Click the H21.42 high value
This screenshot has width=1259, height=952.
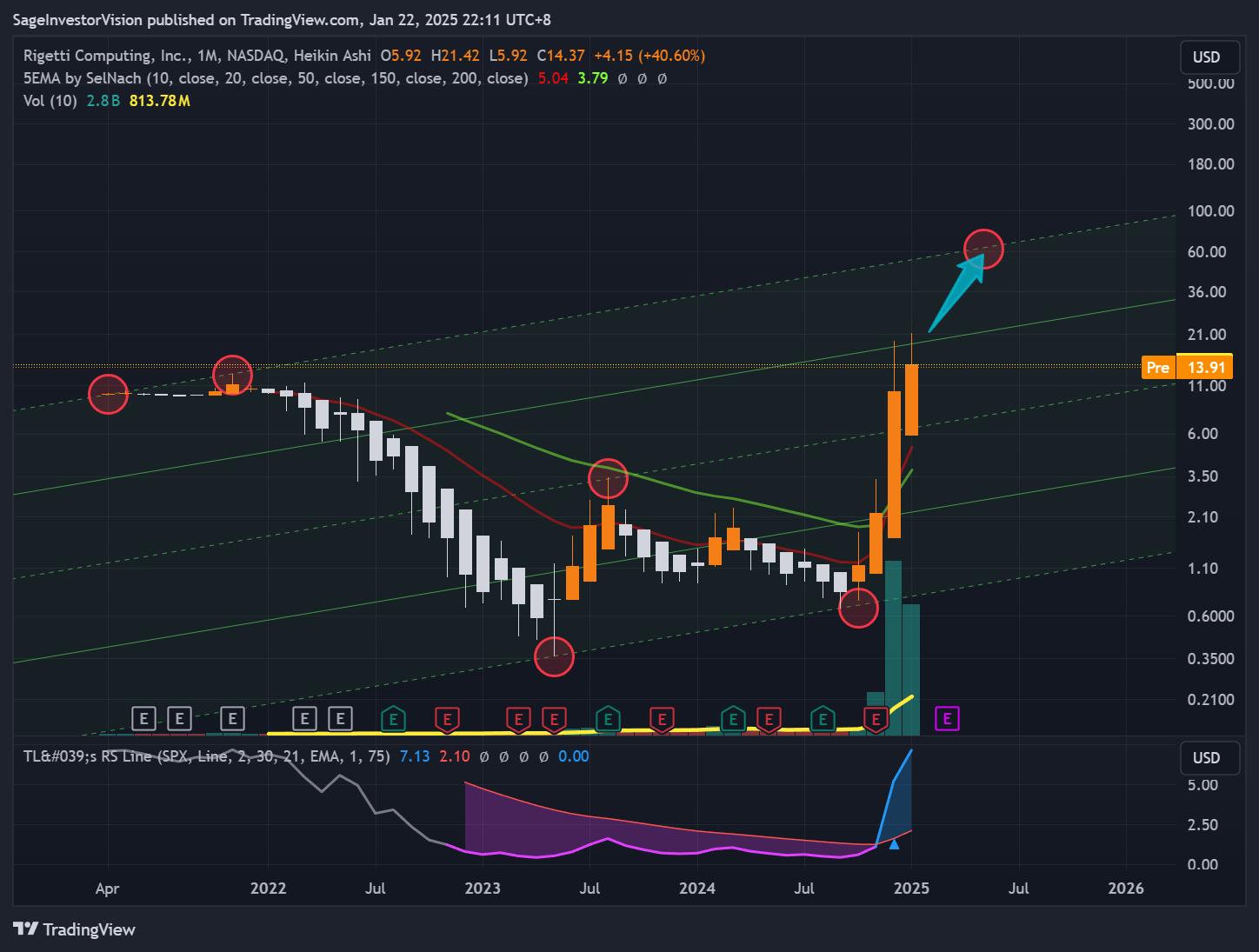[455, 56]
